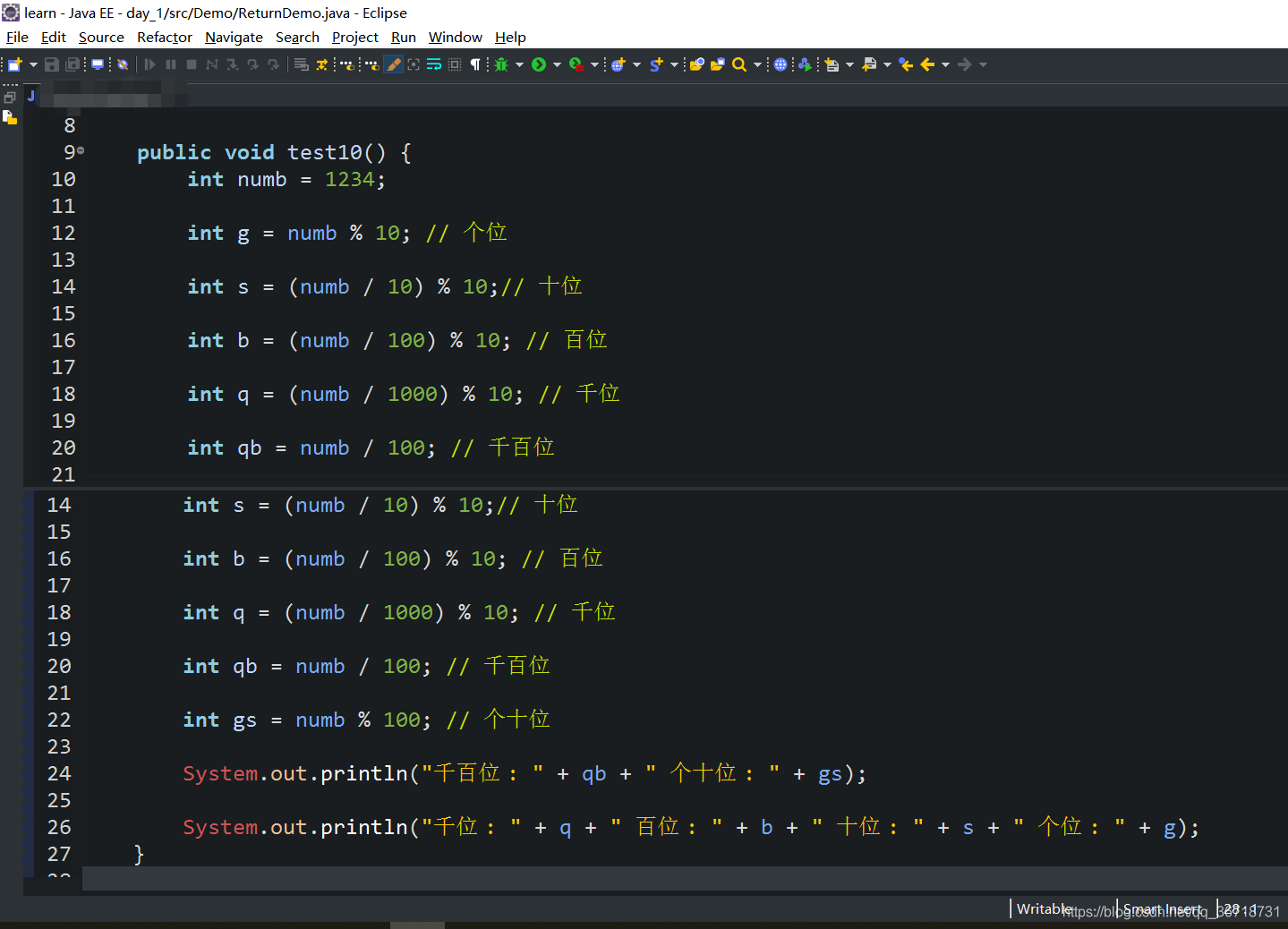1288x929 pixels.
Task: Click the Back navigation yellow arrow
Action: 927,64
